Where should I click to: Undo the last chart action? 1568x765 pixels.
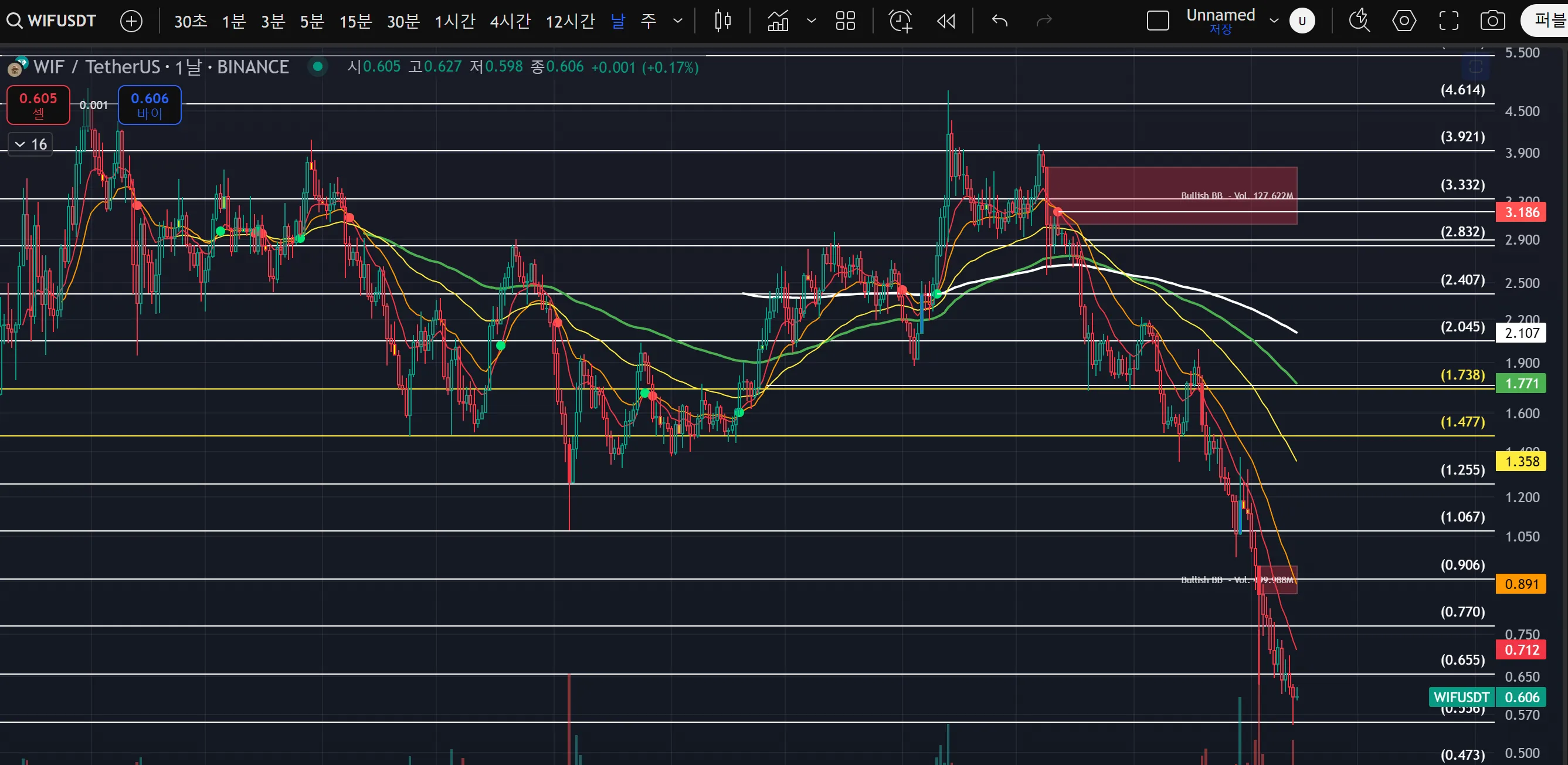[999, 21]
